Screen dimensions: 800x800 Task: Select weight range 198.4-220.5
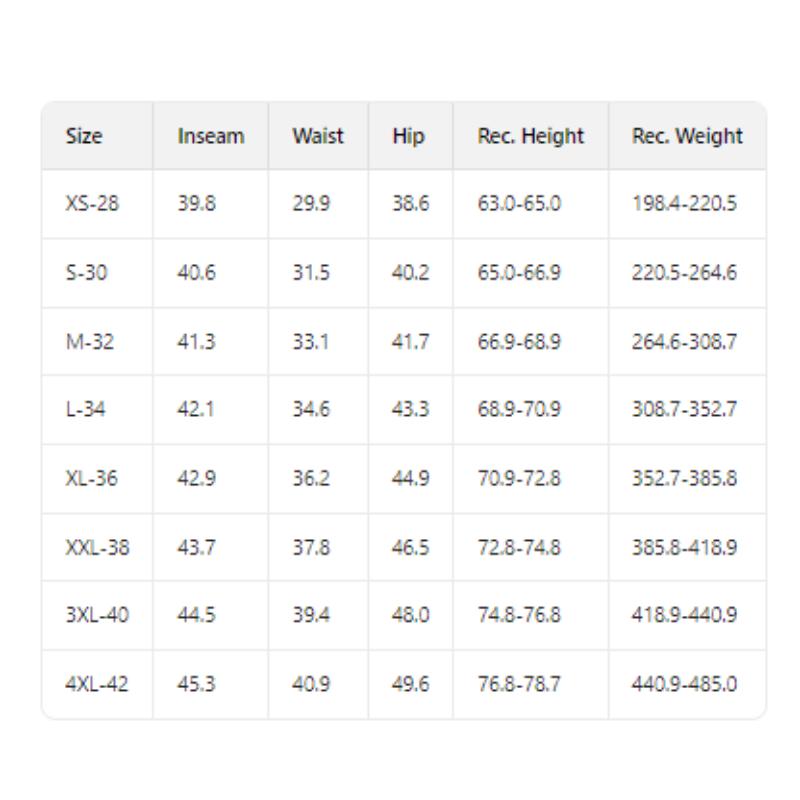684,204
